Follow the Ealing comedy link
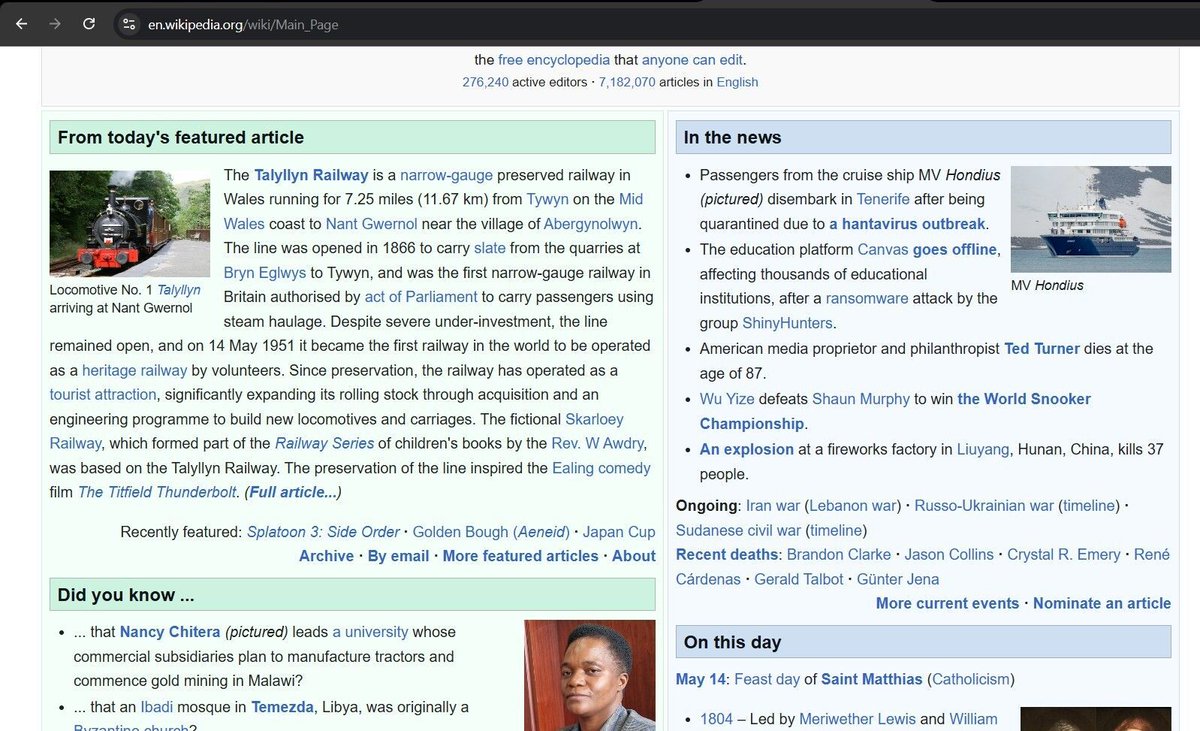The image size is (1200, 731). point(601,468)
